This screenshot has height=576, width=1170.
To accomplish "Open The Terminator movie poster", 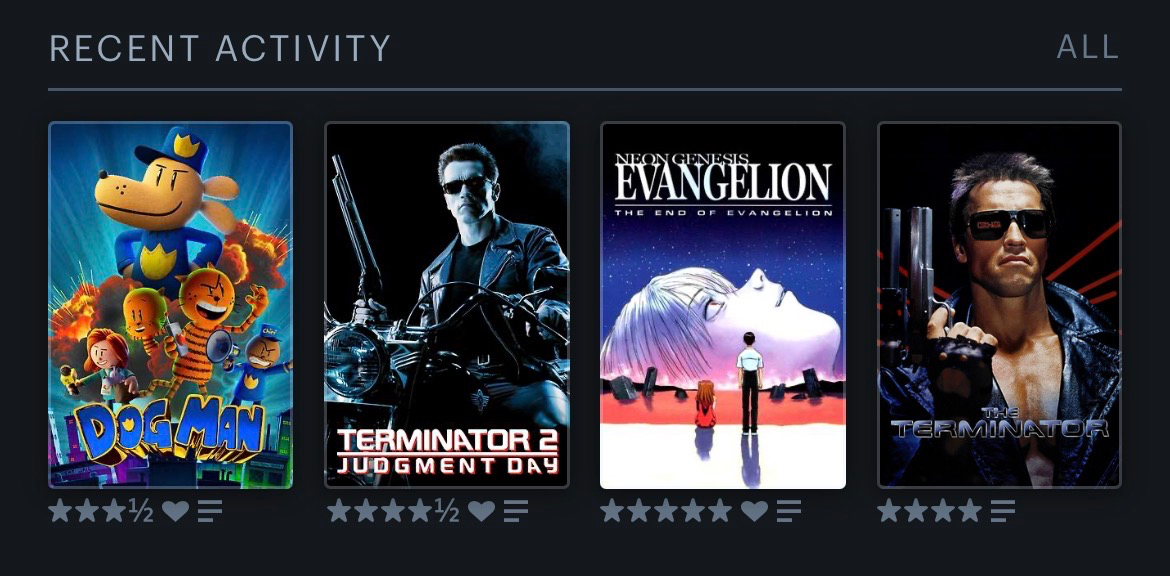I will [999, 305].
